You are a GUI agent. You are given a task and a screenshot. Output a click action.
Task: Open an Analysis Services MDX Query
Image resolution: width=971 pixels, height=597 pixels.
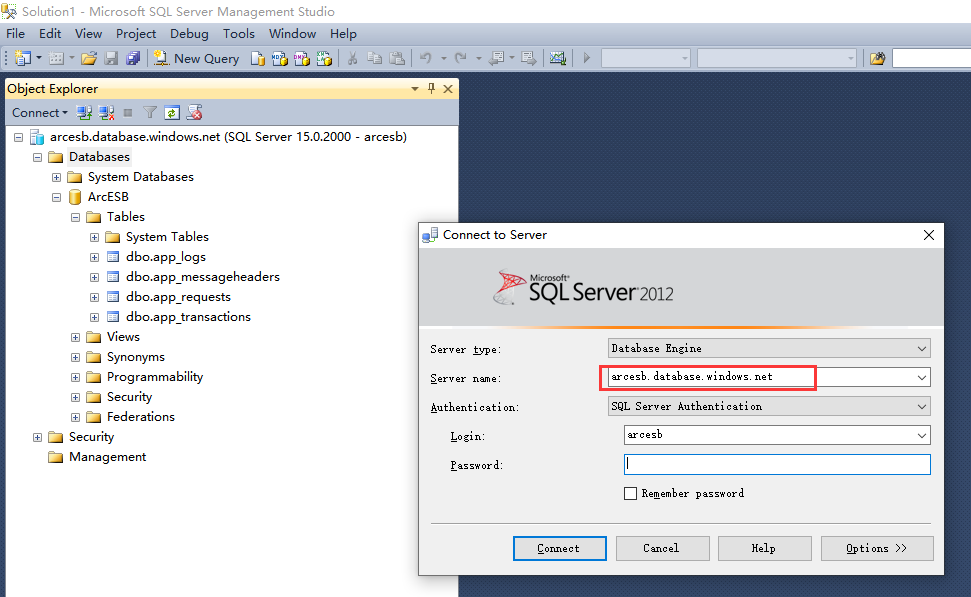coord(280,58)
